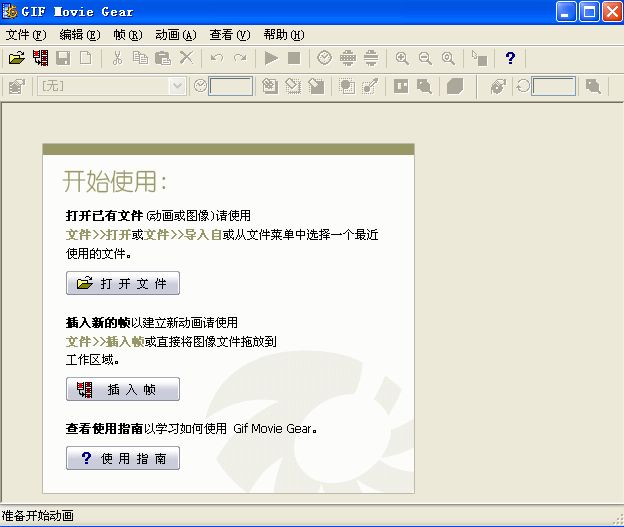The height and width of the screenshot is (527, 624).
Task: Open the 动画(A) menu
Action: (x=176, y=35)
